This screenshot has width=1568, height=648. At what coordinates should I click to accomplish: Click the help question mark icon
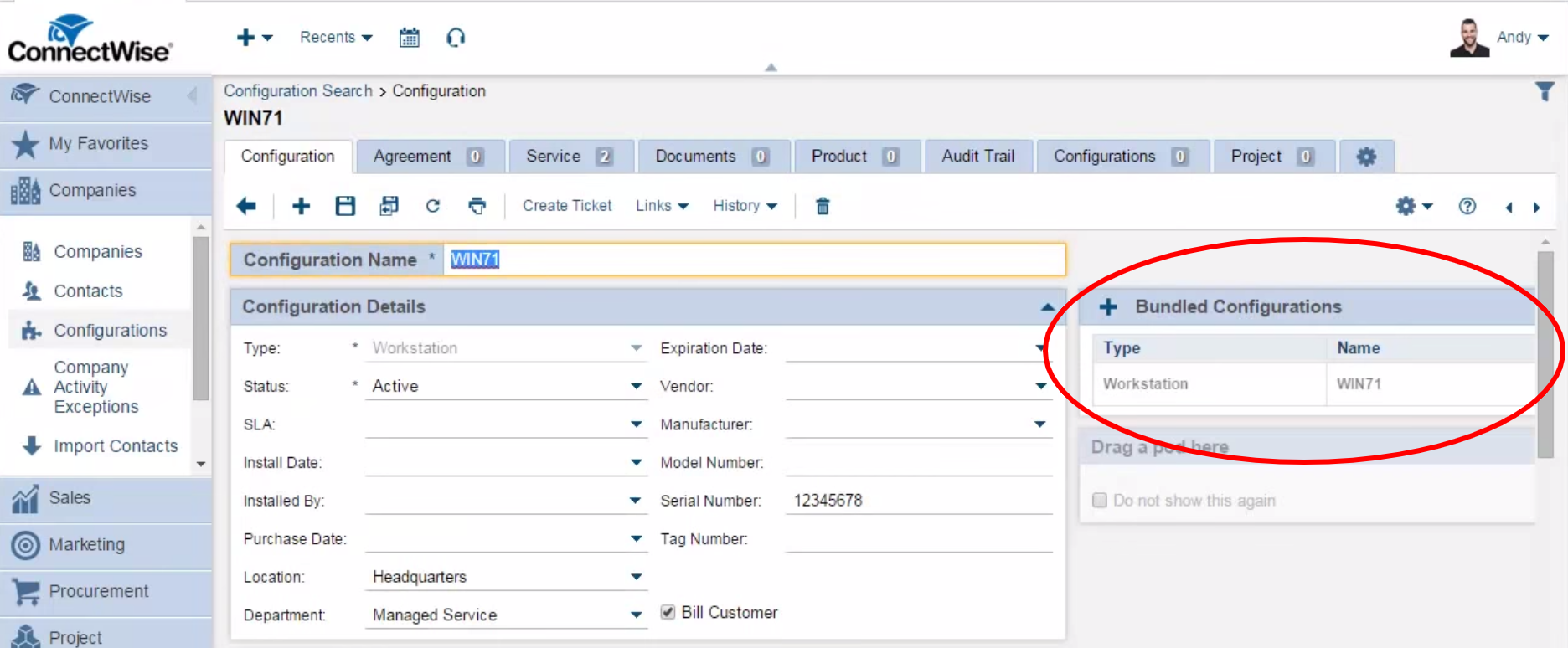point(1467,206)
